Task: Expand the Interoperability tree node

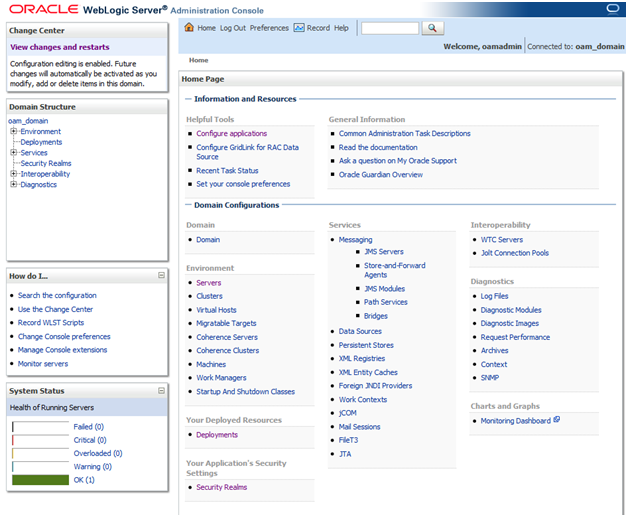Action: [x=14, y=174]
